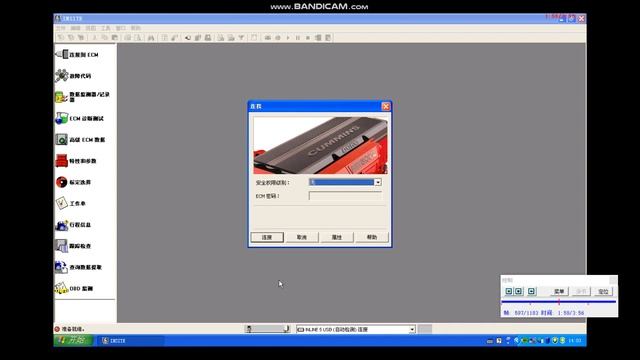Open the View (视图) menu
This screenshot has width=640, height=360.
pos(91,28)
